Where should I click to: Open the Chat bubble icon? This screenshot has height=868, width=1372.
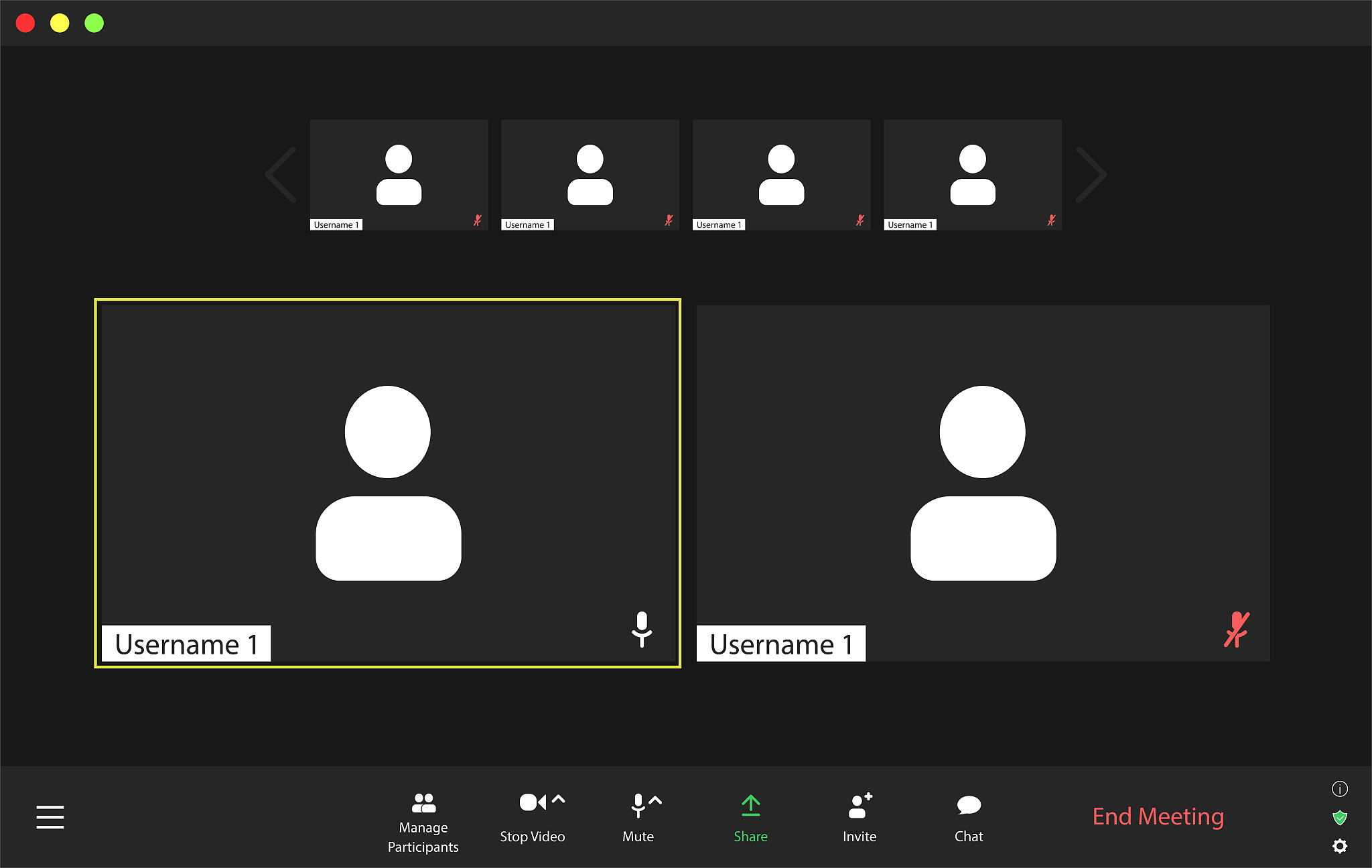pyautogui.click(x=969, y=805)
